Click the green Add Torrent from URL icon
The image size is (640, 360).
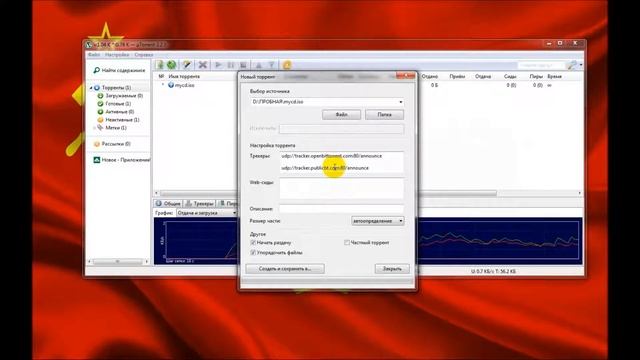pos(171,65)
